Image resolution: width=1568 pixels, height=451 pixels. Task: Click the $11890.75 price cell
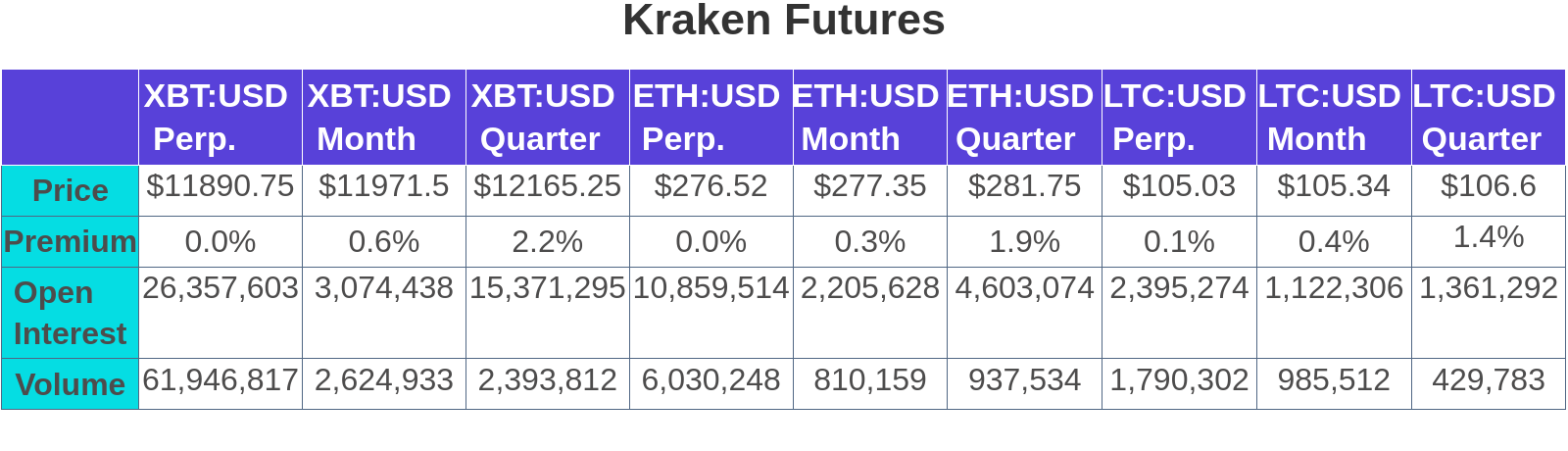click(x=220, y=186)
